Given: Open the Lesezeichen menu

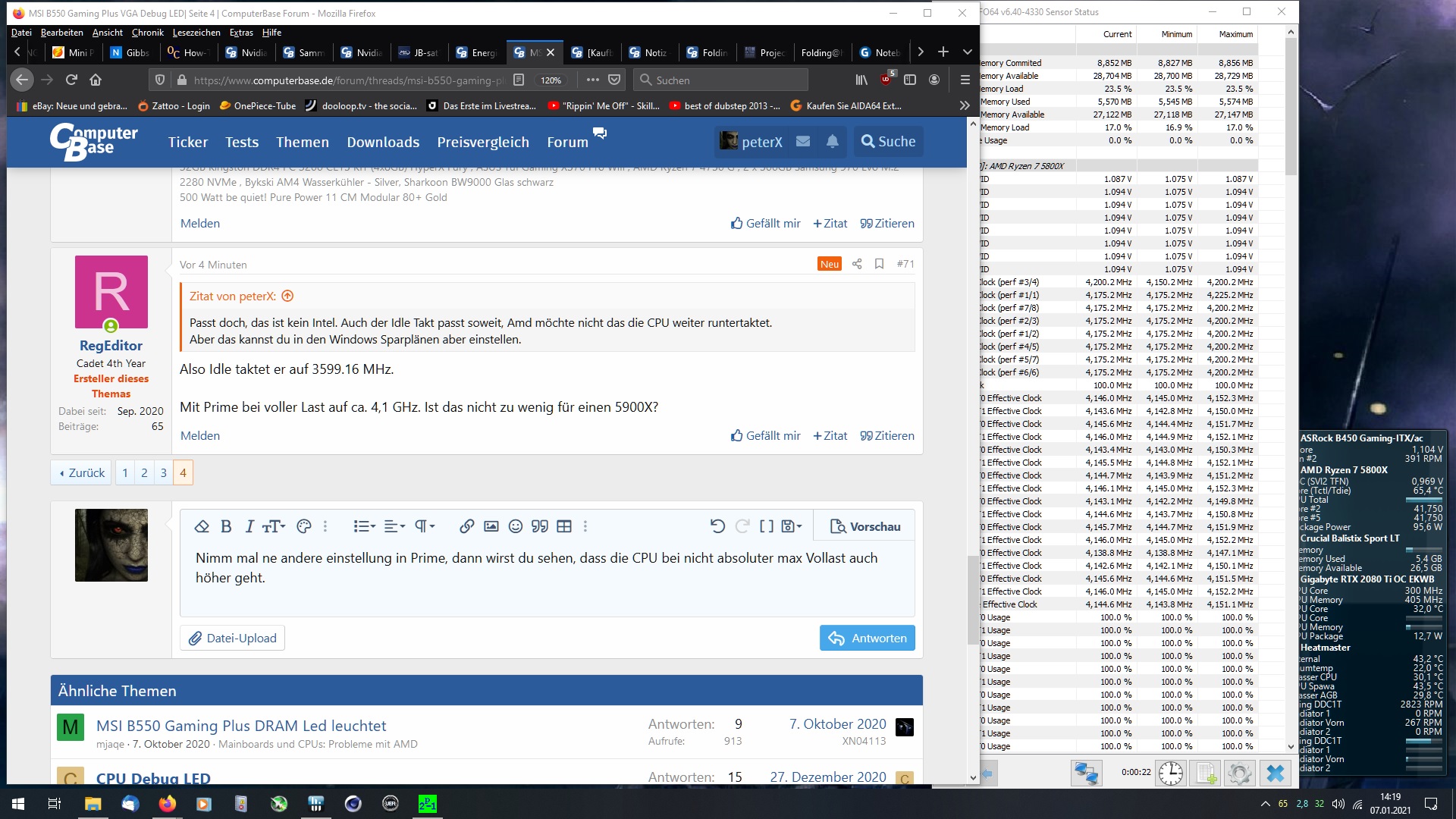Looking at the screenshot, I should pyautogui.click(x=196, y=33).
